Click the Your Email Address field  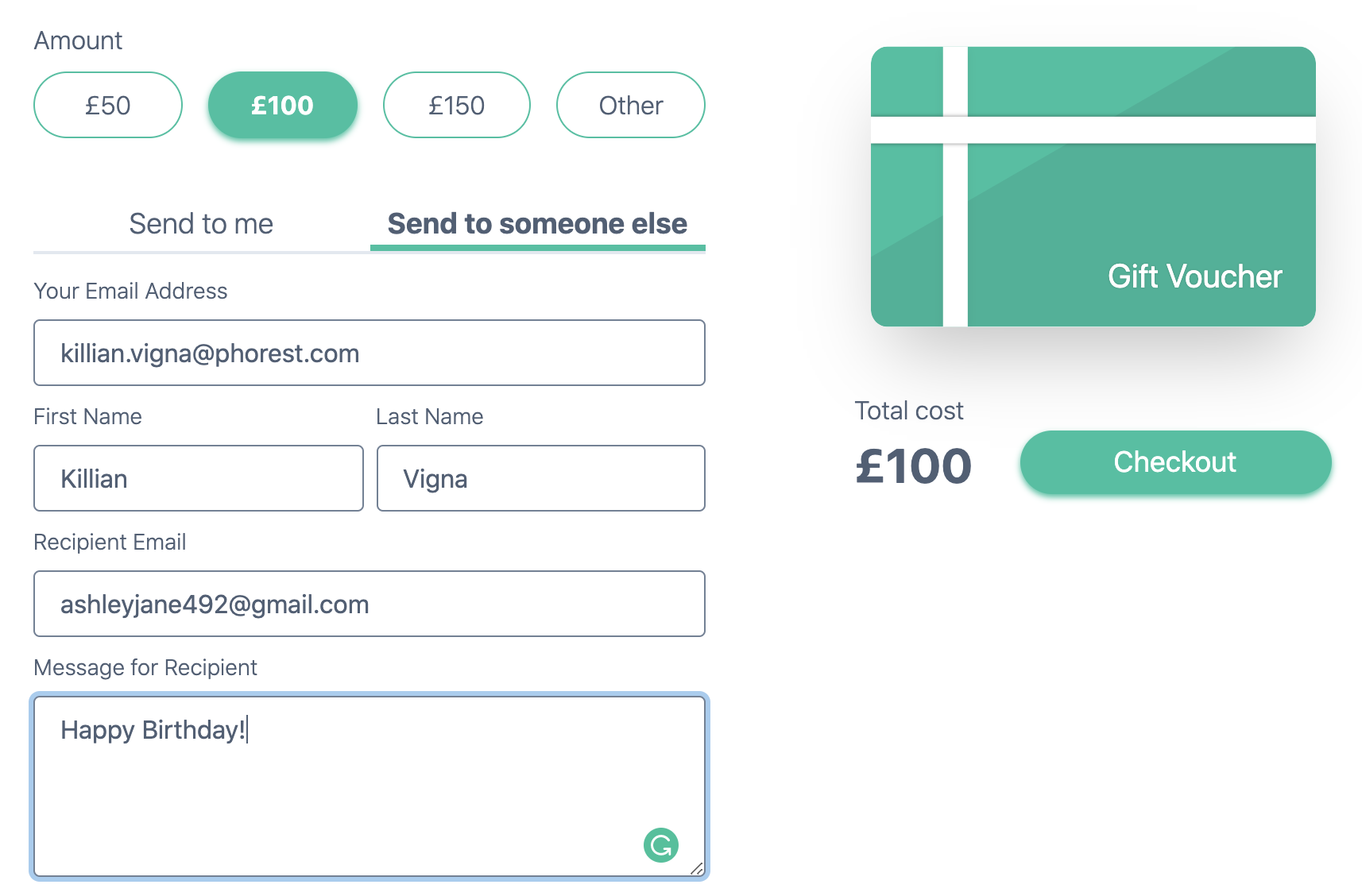click(x=370, y=353)
